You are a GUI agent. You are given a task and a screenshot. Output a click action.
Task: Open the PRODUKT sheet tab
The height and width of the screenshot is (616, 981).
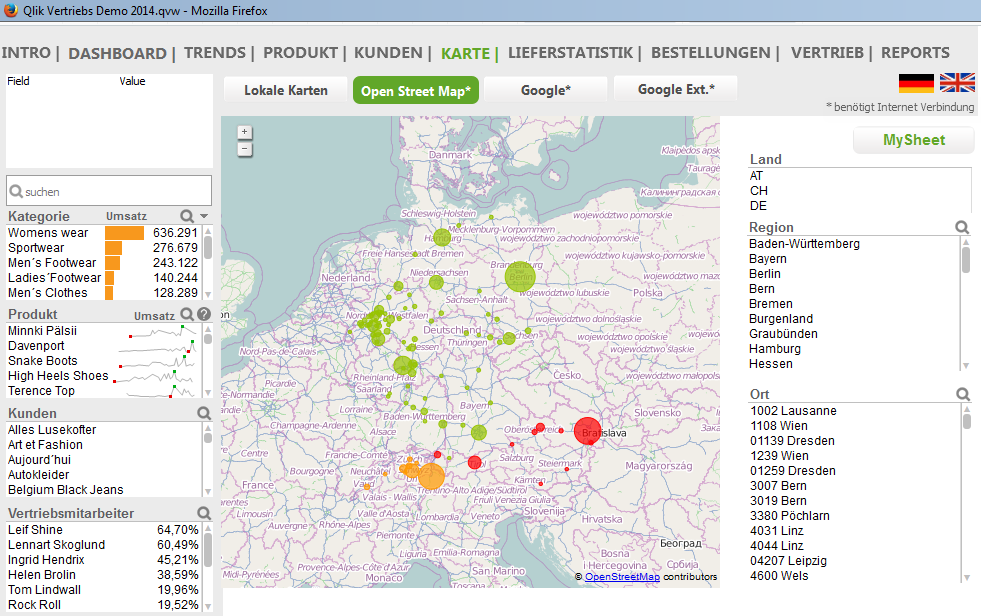[x=300, y=53]
